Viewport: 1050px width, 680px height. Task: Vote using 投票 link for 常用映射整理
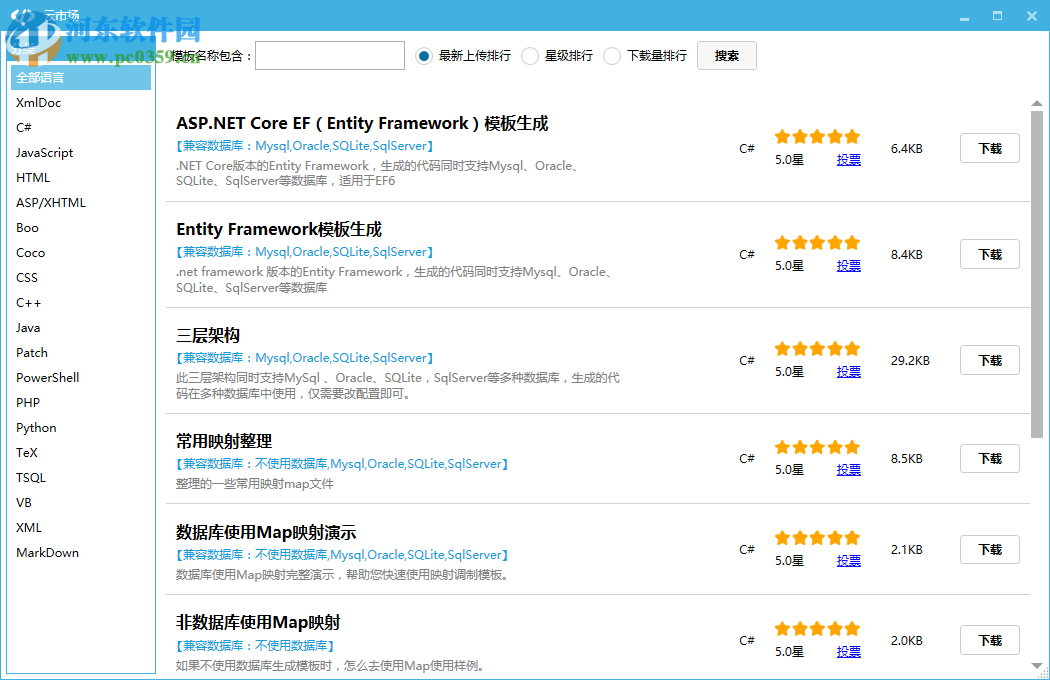coord(848,470)
